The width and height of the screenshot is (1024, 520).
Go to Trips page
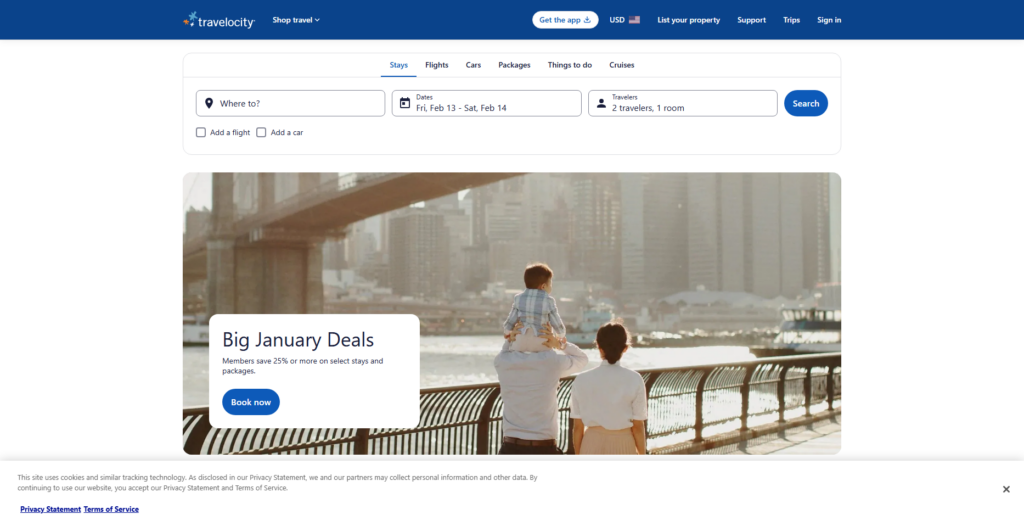click(x=792, y=20)
